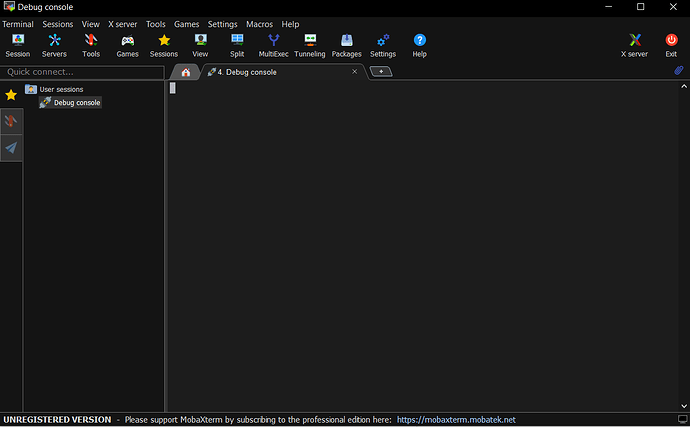Image resolution: width=690 pixels, height=427 pixels.
Task: Open the paper plane sidebar tab
Action: click(x=11, y=148)
